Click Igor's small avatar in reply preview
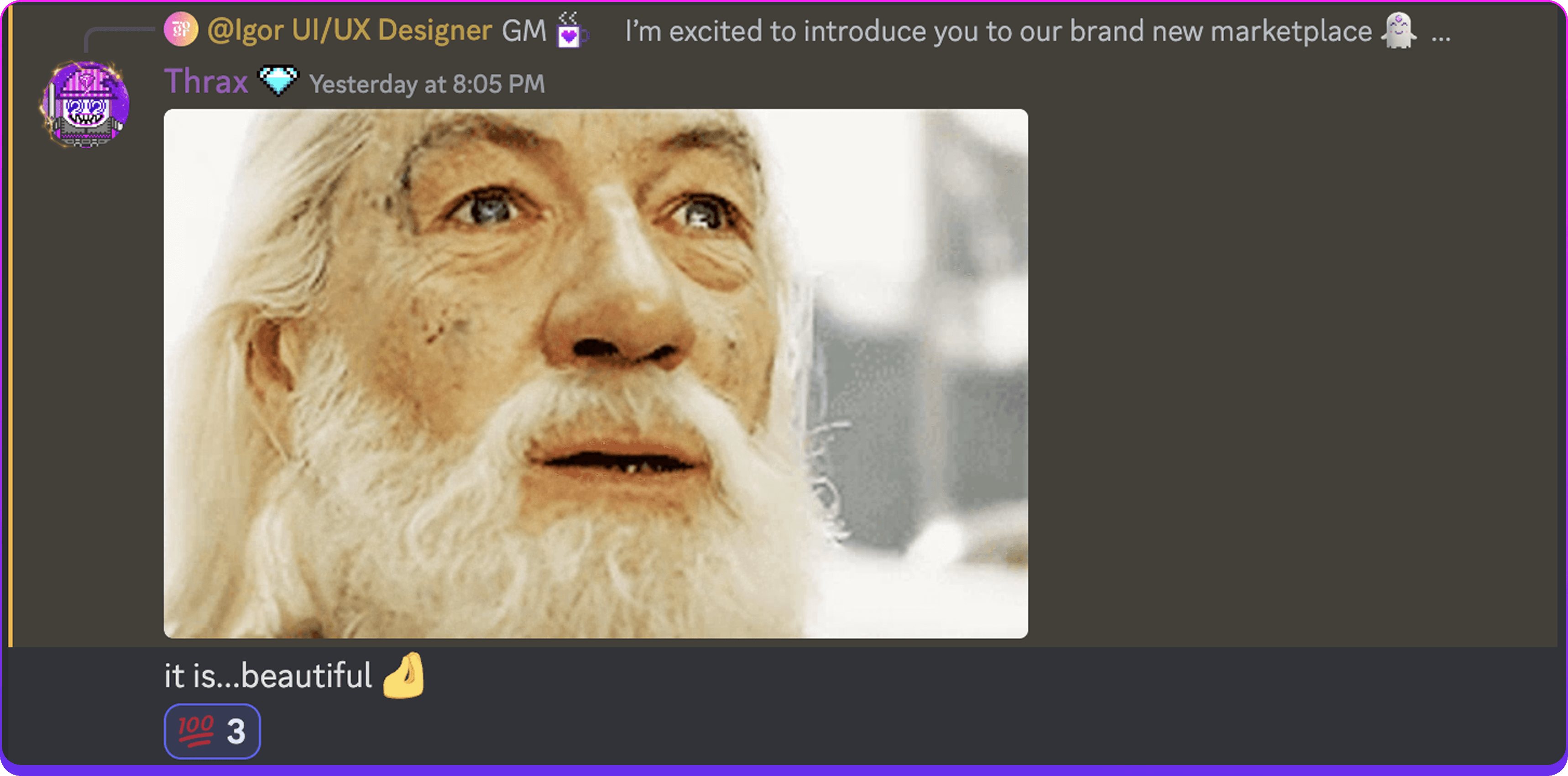Screen dimensions: 1568x776 181,29
